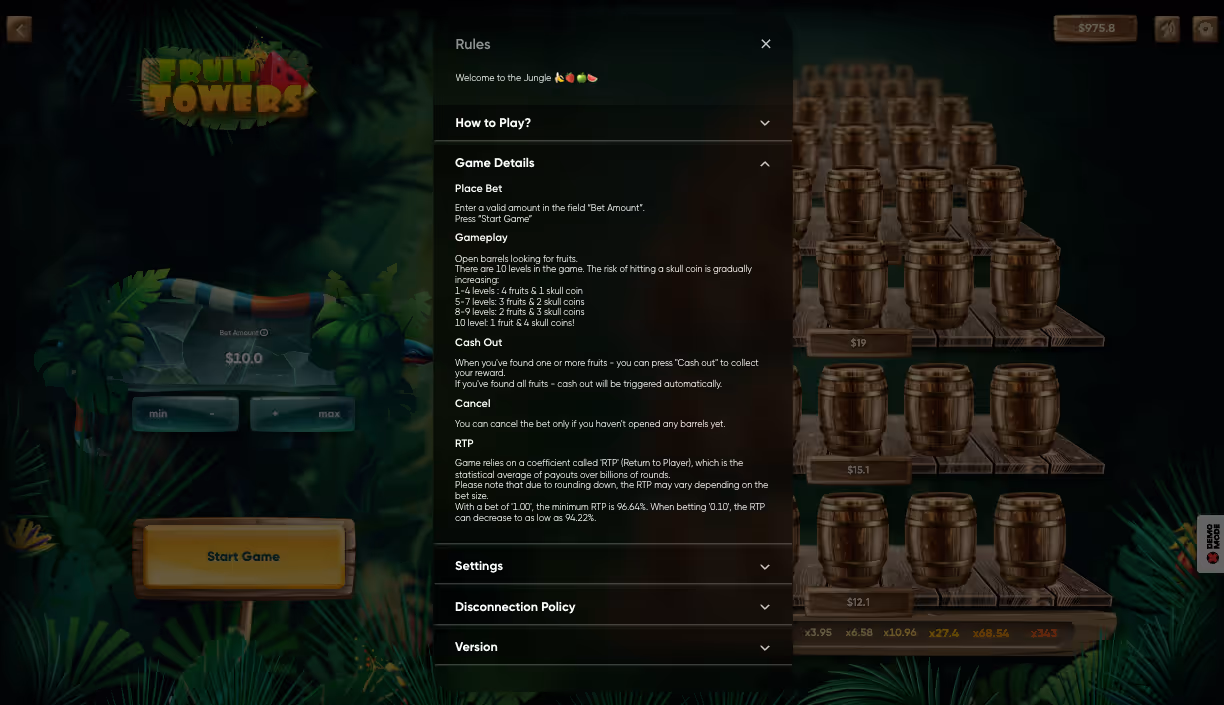The image size is (1224, 705).
Task: Click the $10.0 bet amount field
Action: 244,358
